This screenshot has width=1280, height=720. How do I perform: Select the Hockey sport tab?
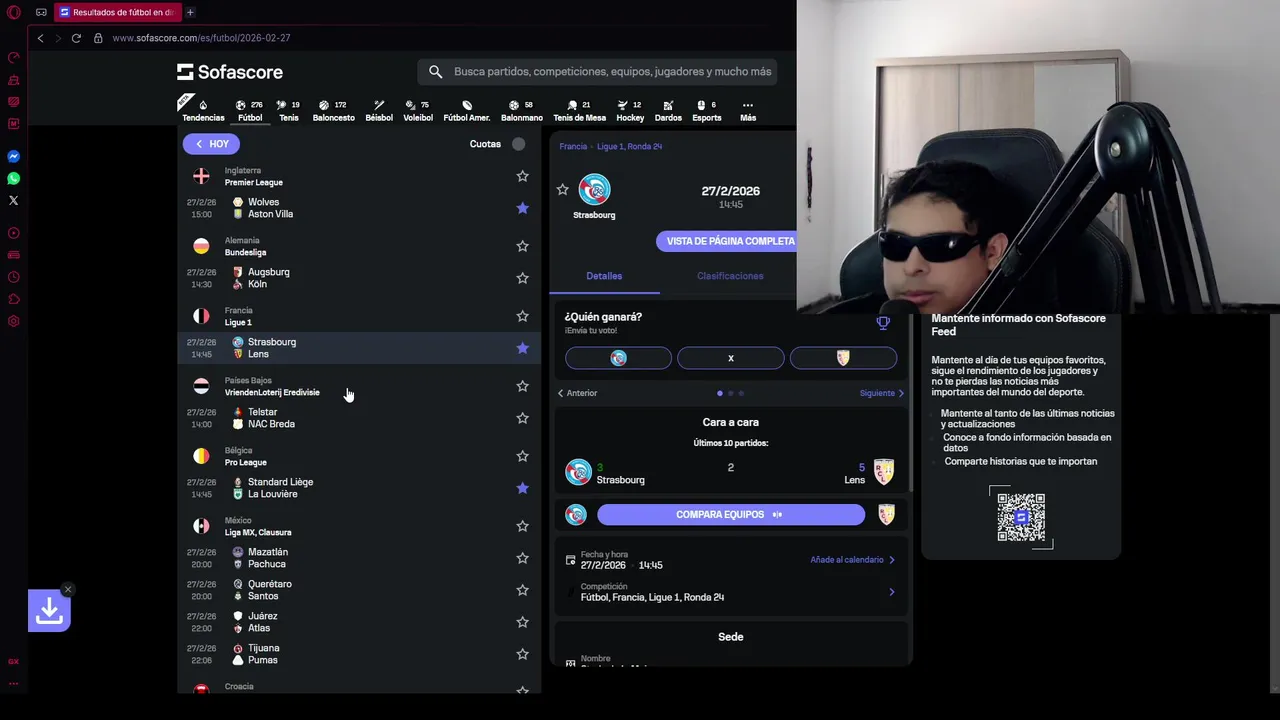point(630,110)
